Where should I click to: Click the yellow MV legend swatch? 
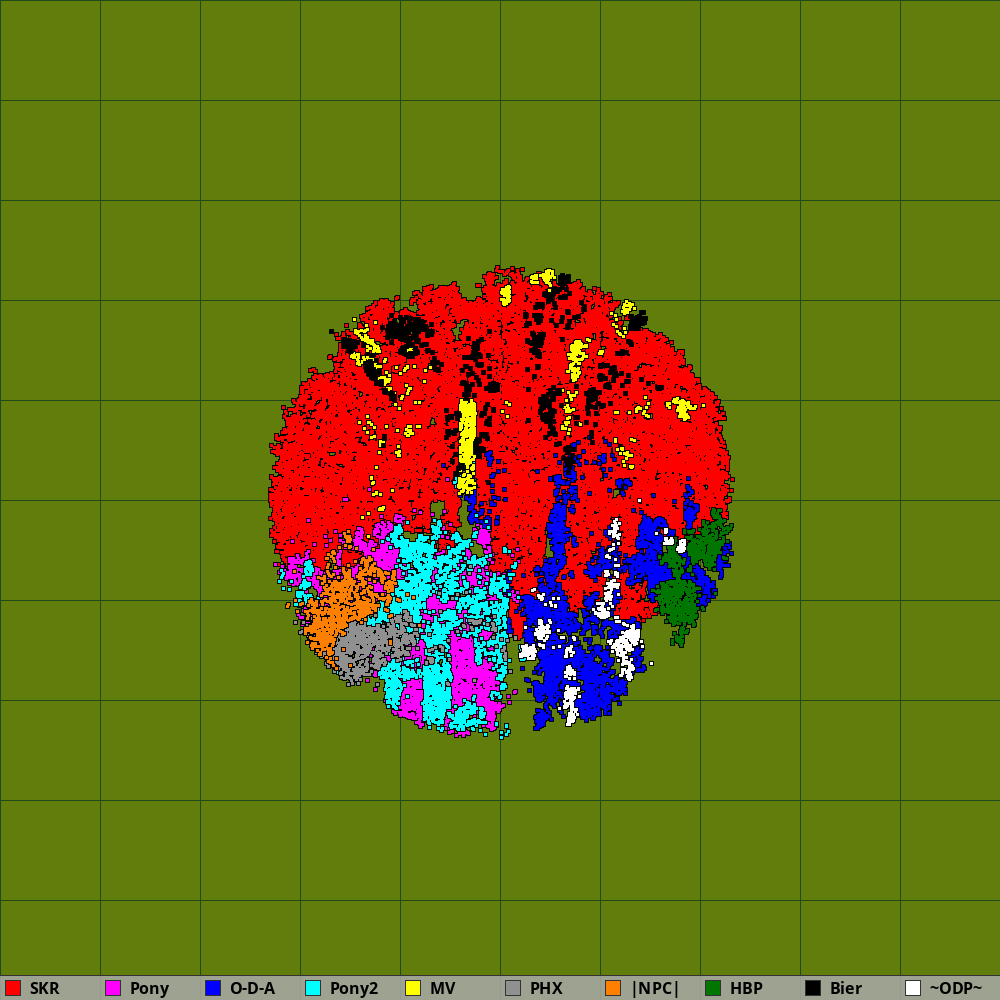pyautogui.click(x=413, y=988)
